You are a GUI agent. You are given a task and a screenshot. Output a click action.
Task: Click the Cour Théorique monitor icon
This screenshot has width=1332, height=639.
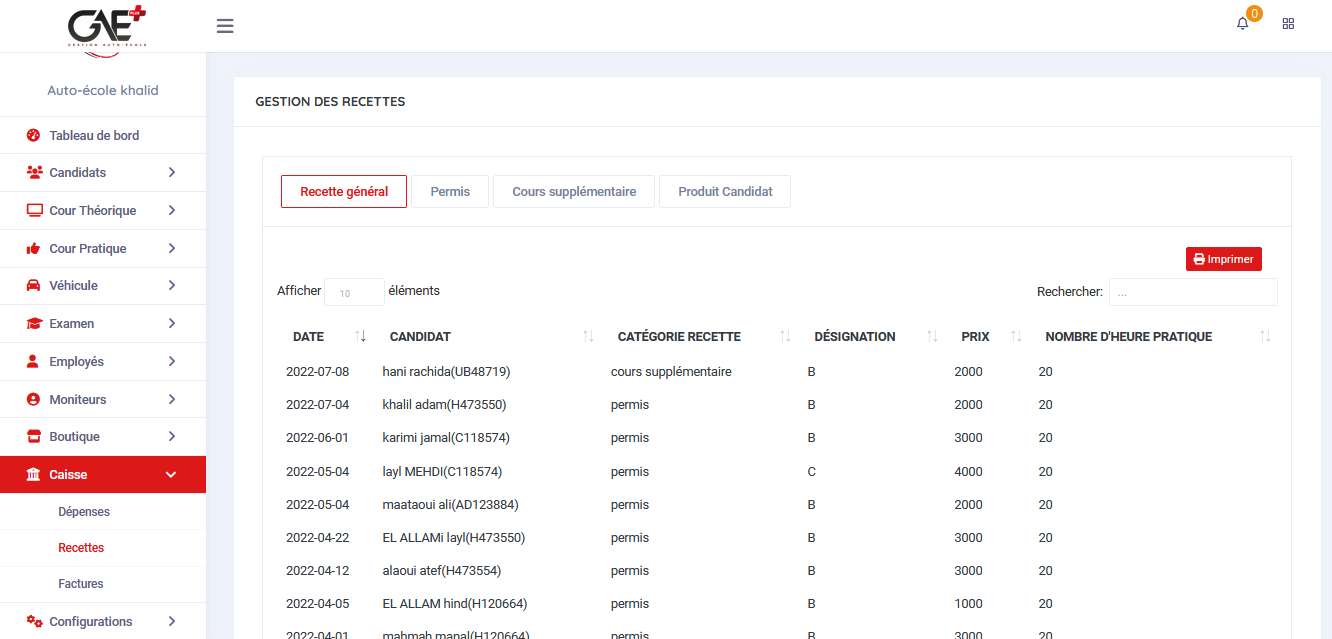34,210
